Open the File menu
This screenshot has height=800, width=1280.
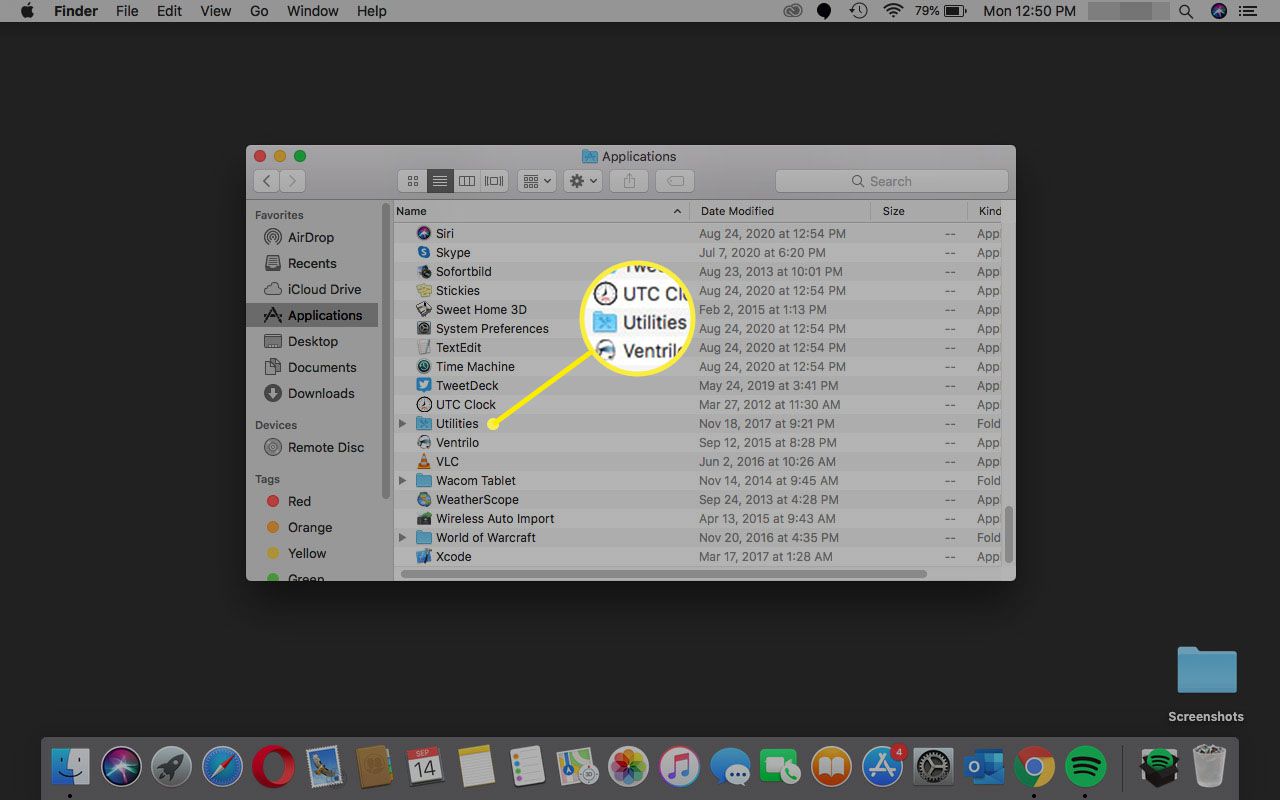(x=127, y=11)
